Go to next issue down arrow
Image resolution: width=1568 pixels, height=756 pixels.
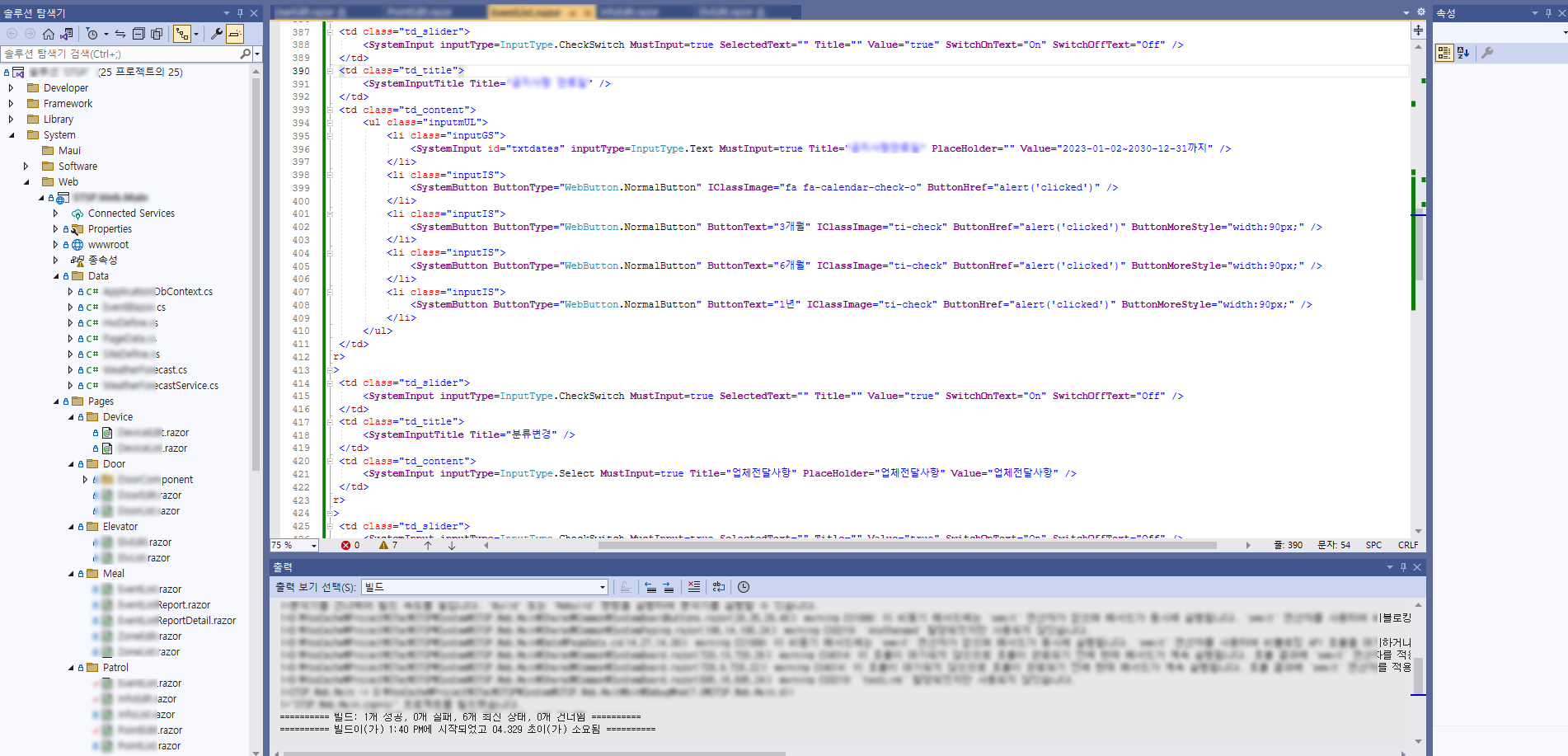452,545
